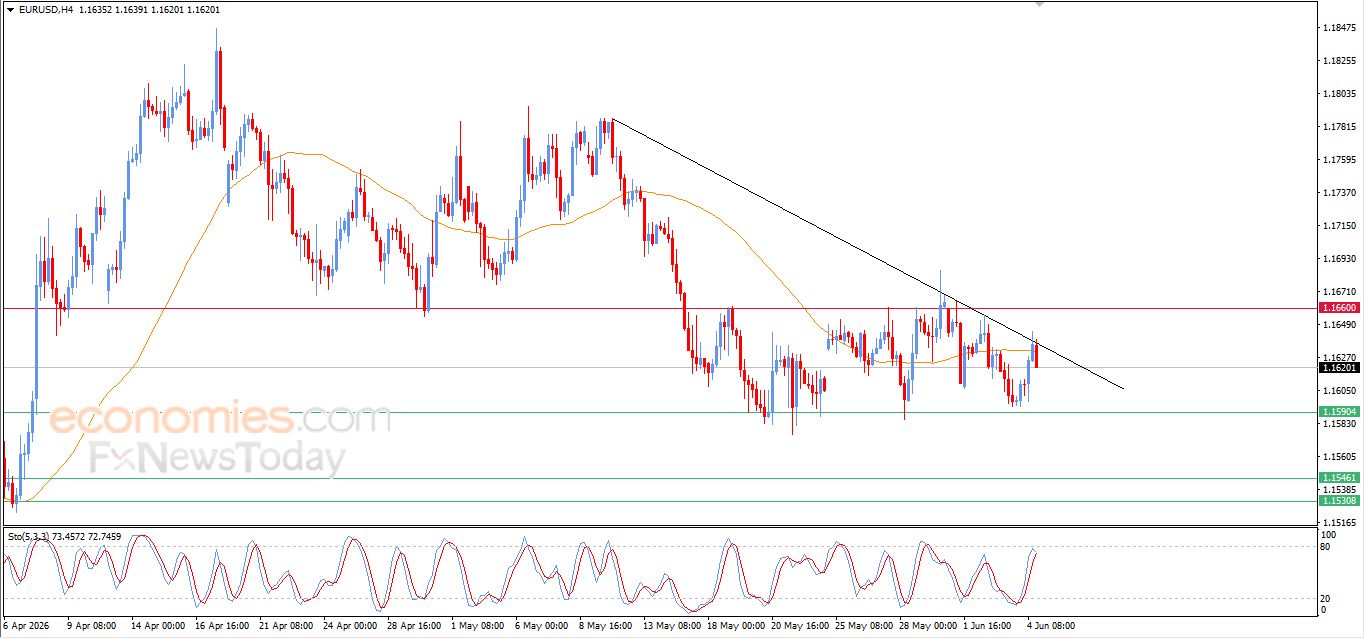
Task: Click the 6 Apr 2026 date label
Action: [28, 626]
